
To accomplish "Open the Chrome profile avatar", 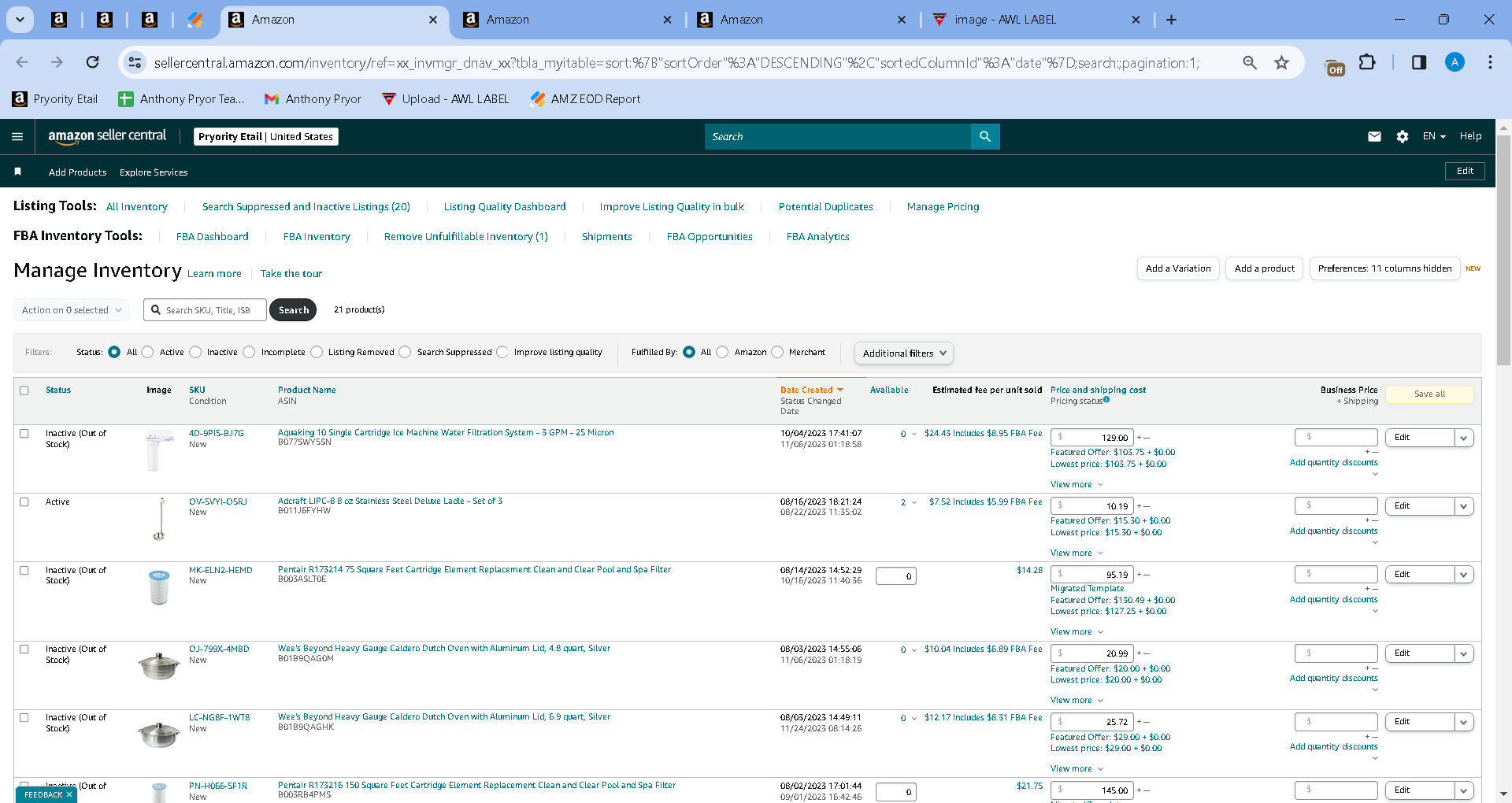I will tap(1455, 62).
